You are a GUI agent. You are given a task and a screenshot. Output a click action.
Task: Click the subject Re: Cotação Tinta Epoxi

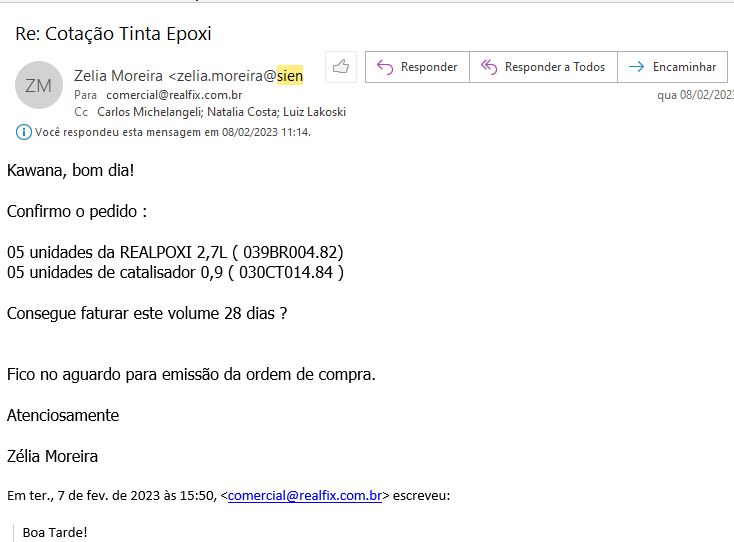[113, 33]
